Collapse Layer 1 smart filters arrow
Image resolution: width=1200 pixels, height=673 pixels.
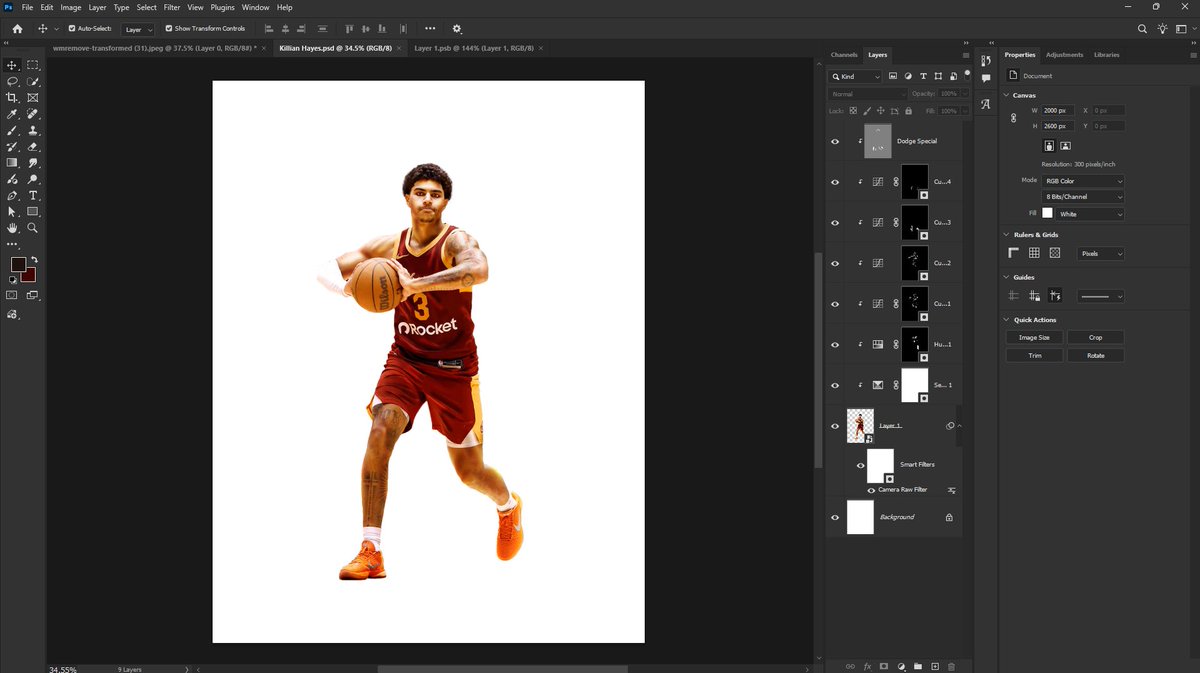click(959, 426)
